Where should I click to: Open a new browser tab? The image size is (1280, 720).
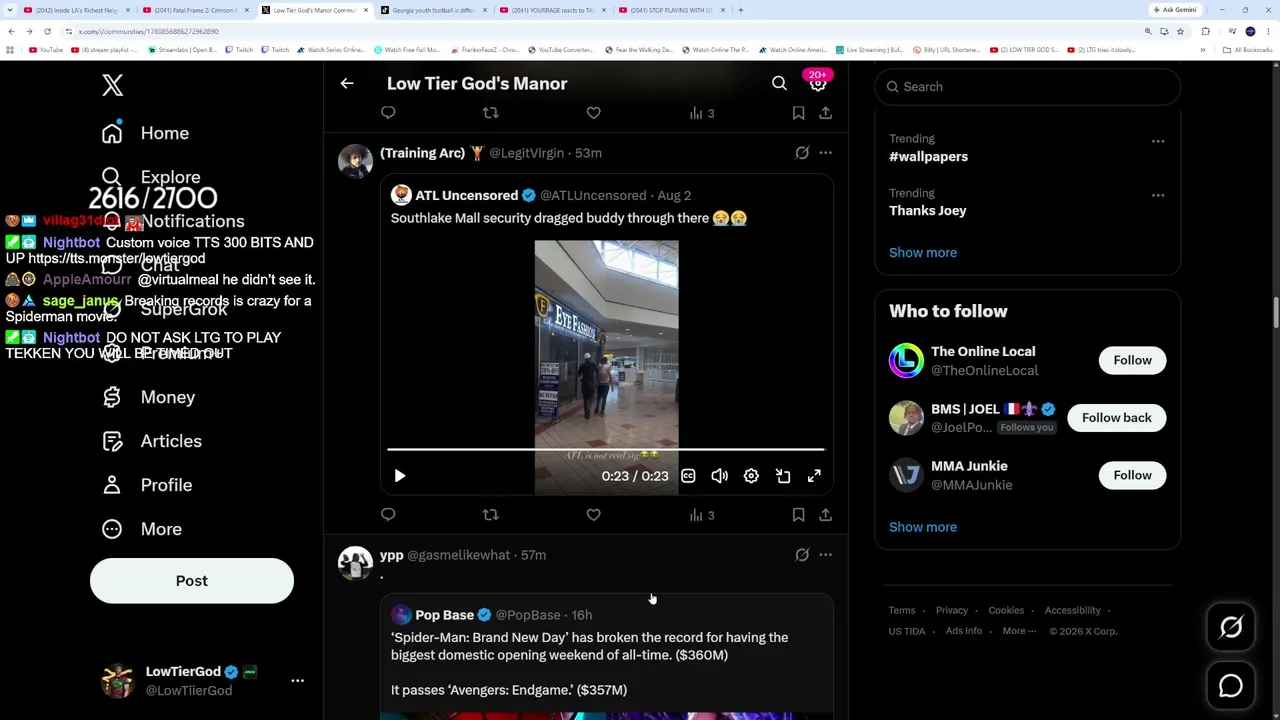(x=740, y=10)
